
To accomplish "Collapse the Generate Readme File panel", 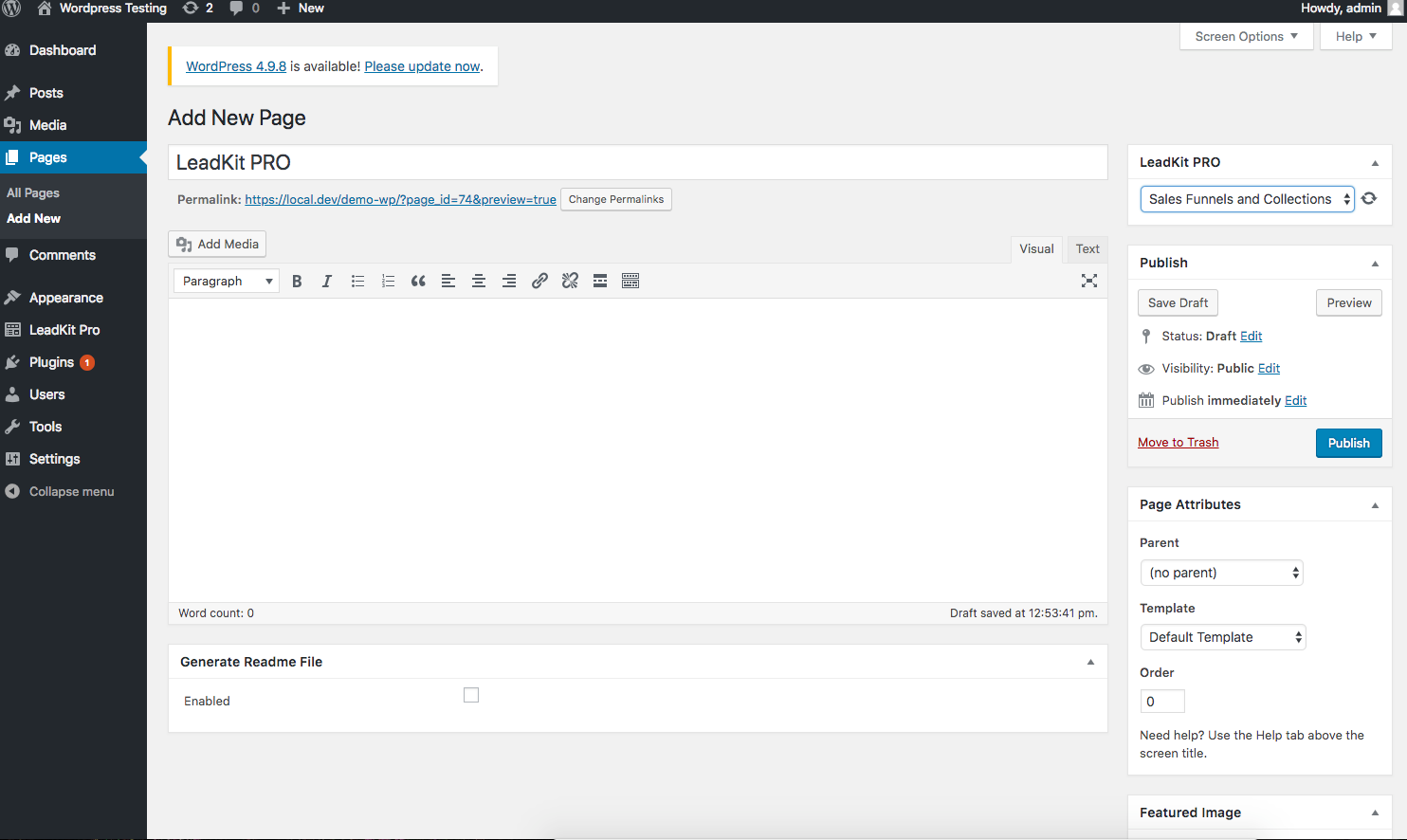I will point(1090,662).
